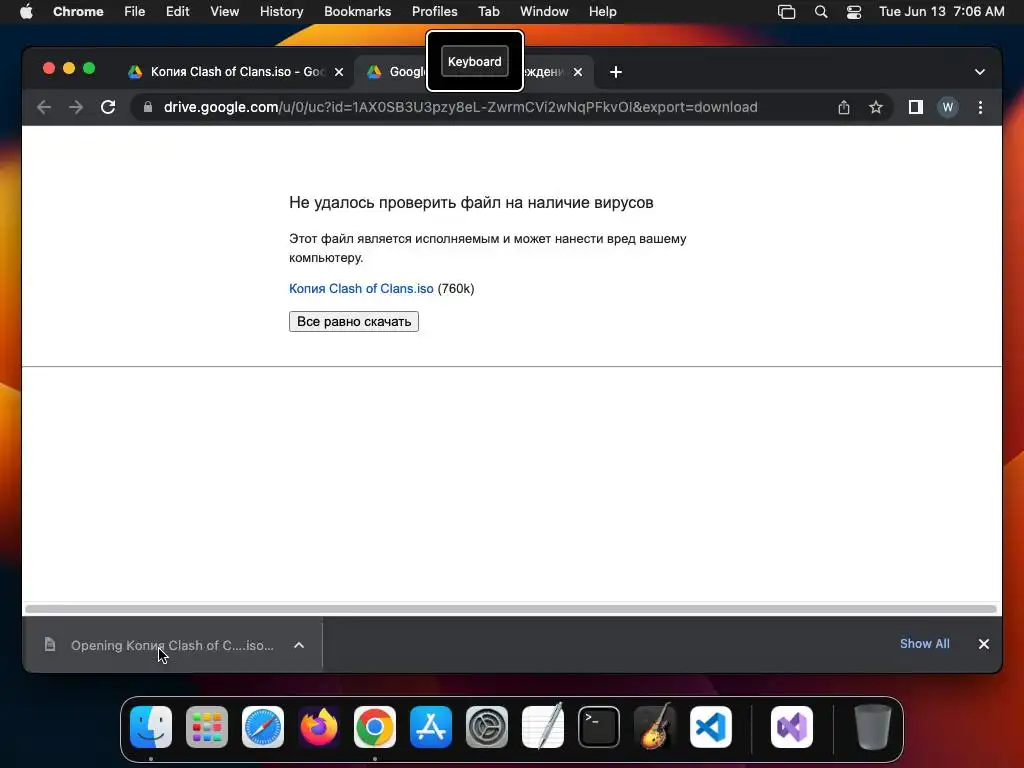Go back using the back arrow

click(x=44, y=107)
